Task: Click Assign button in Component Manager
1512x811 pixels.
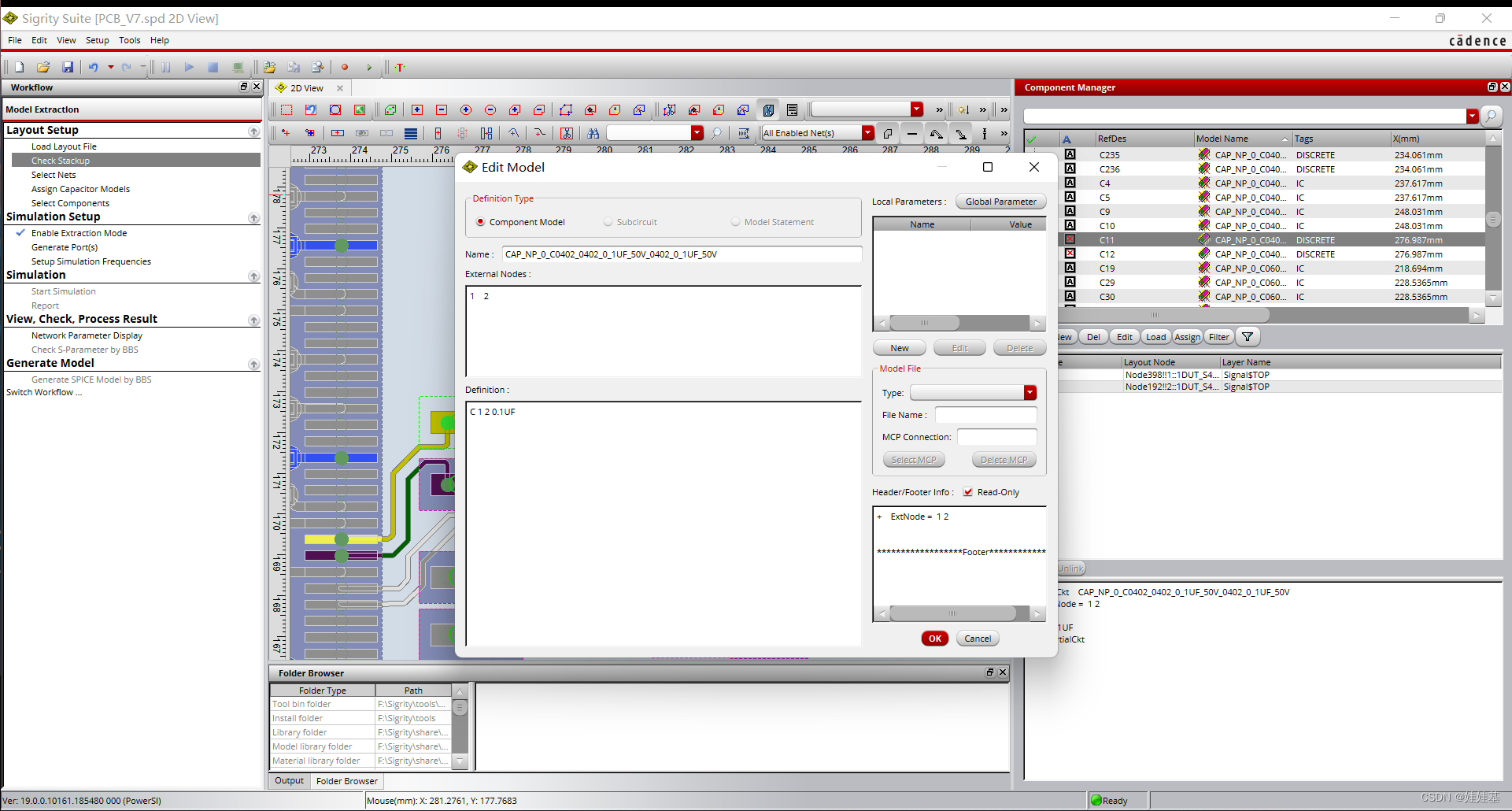Action: (x=1187, y=337)
